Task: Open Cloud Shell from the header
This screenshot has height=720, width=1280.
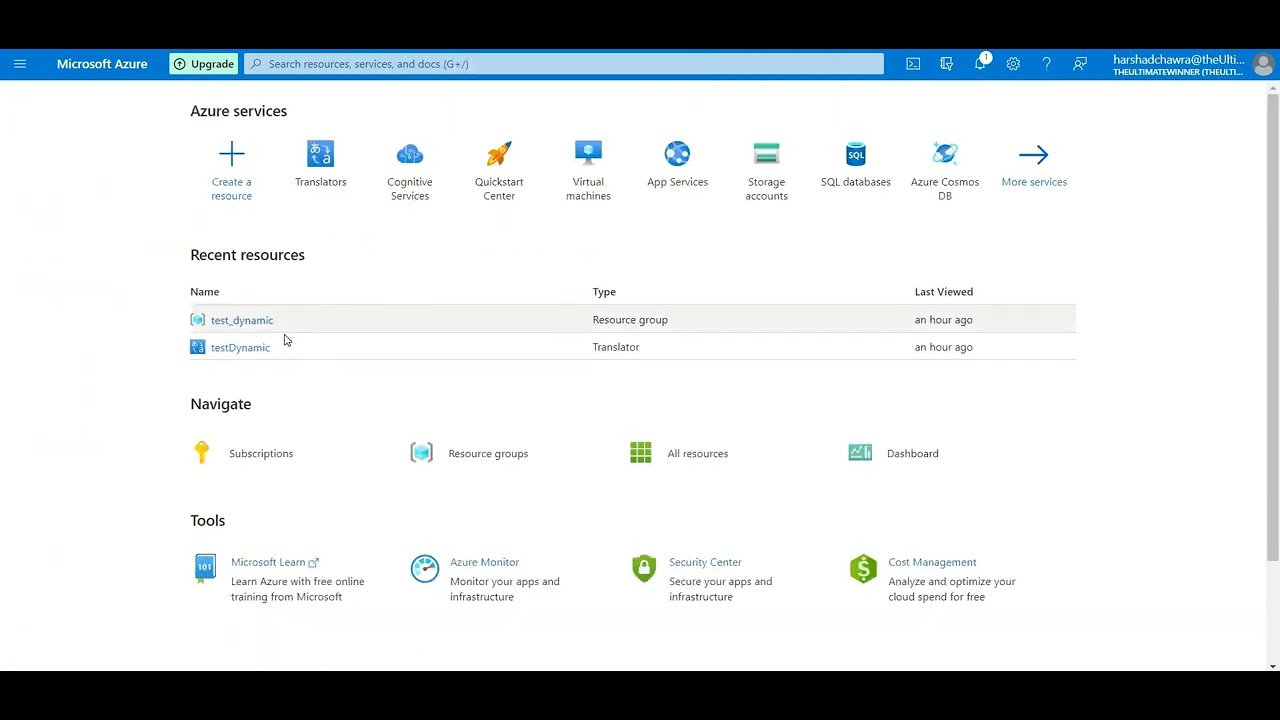Action: coord(913,64)
